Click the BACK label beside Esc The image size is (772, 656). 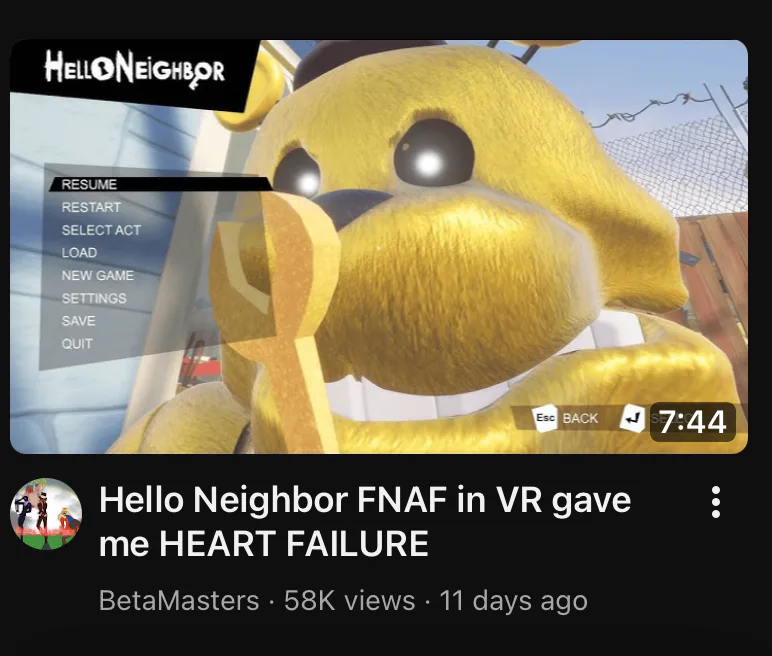click(580, 418)
